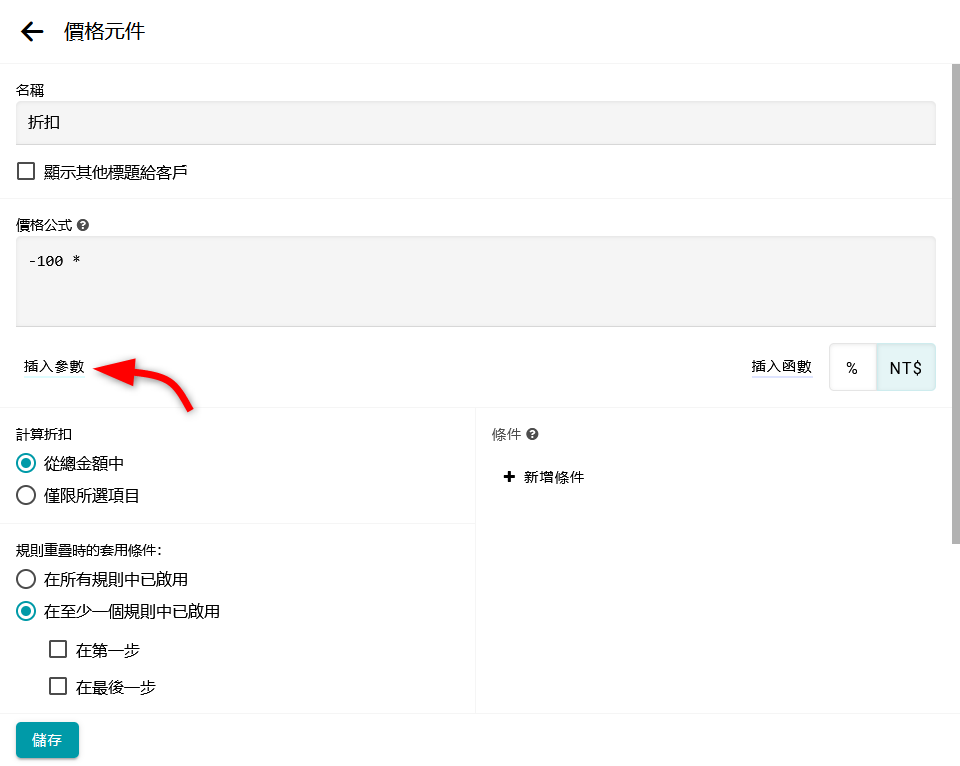Open the 插入參數 parameter list
This screenshot has width=960, height=766.
(54, 367)
